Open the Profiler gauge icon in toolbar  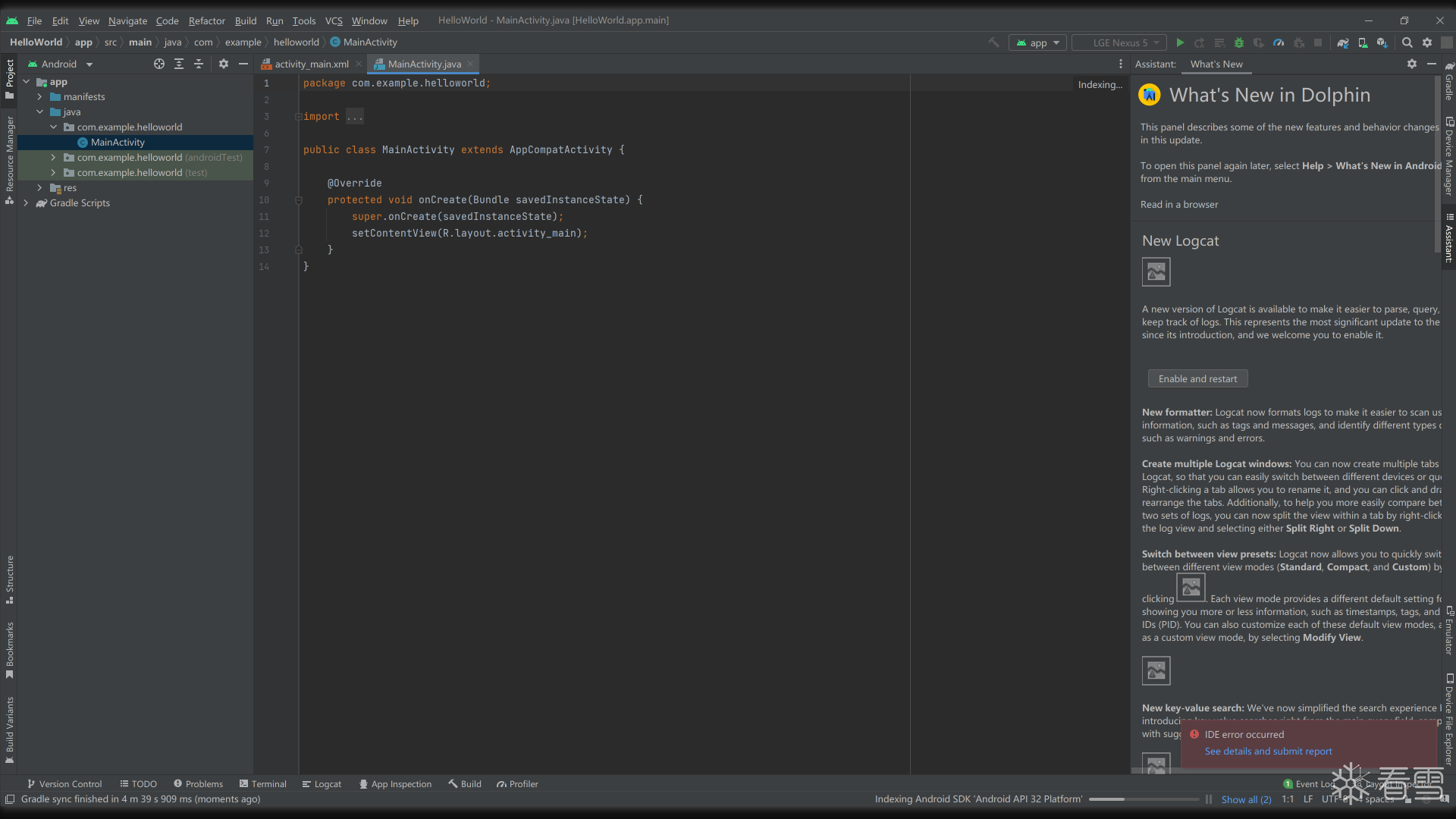point(1279,43)
